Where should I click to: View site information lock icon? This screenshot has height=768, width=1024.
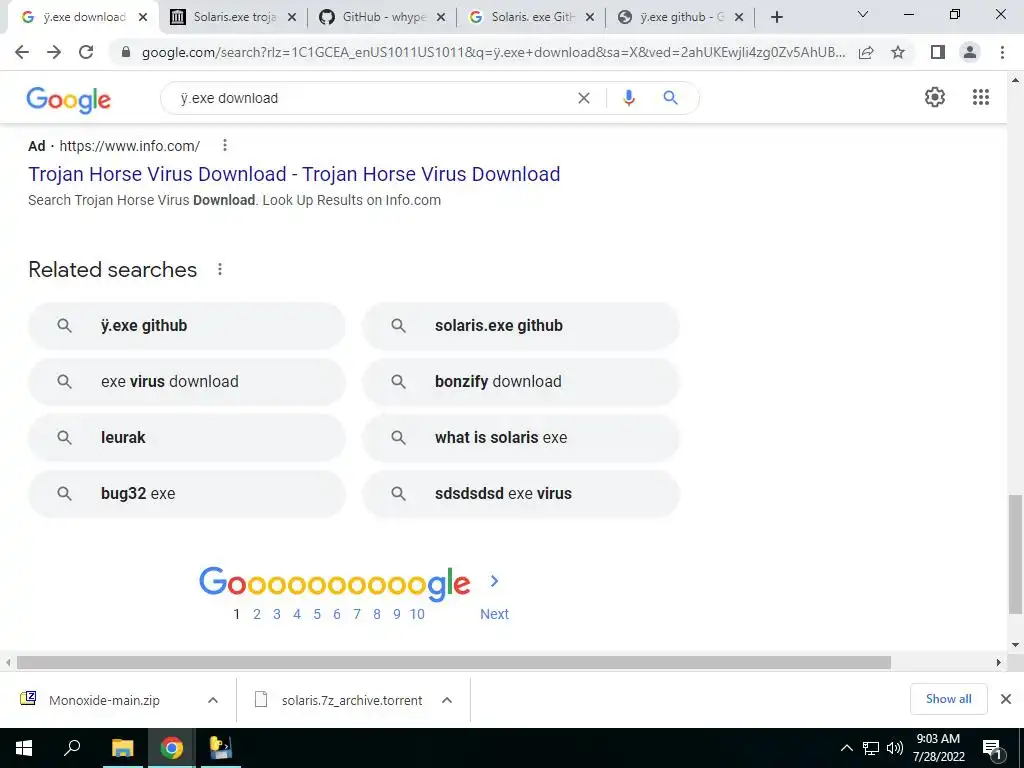[x=126, y=52]
